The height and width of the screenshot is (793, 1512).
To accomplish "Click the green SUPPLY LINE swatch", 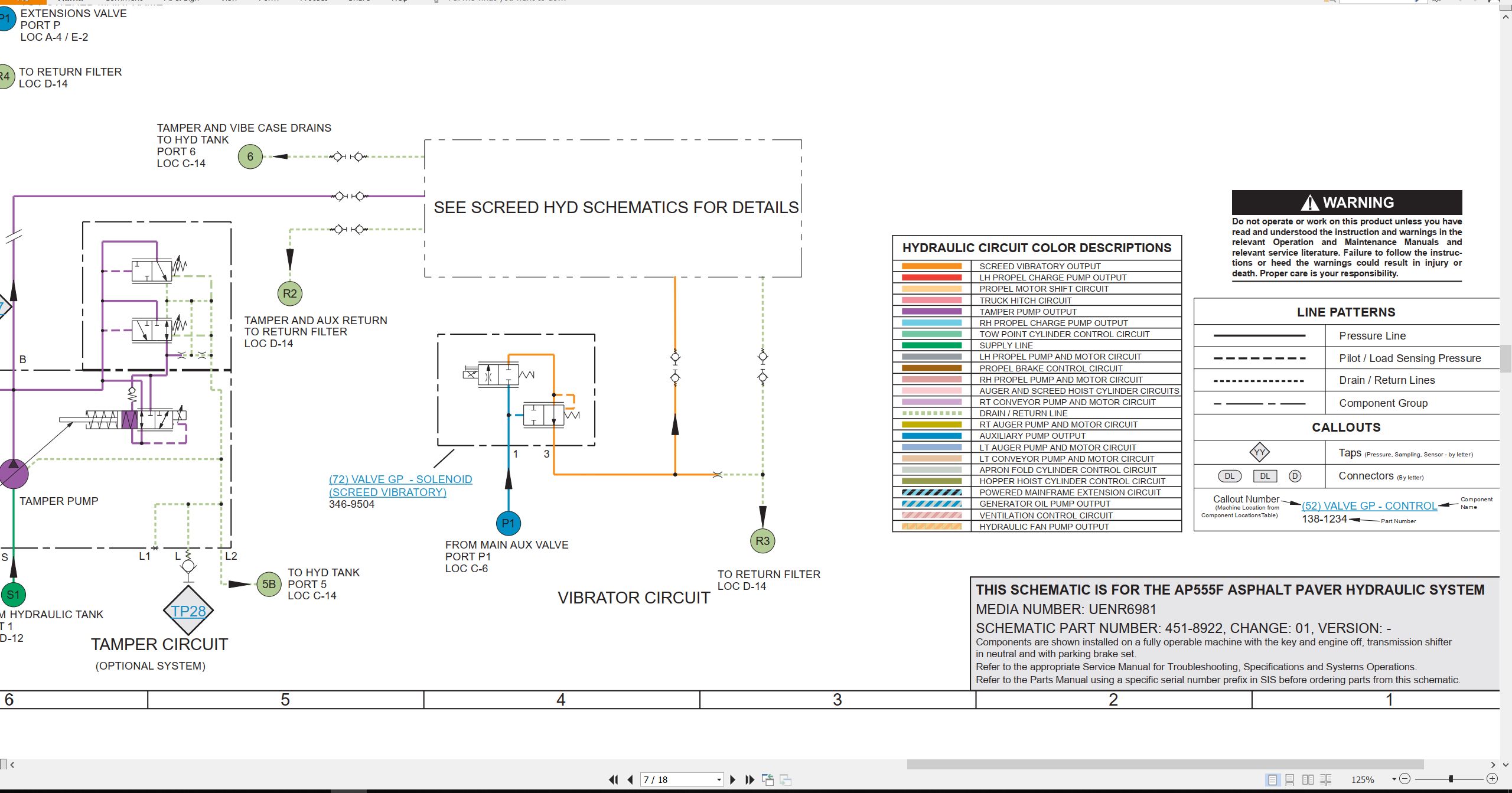I will tap(931, 345).
